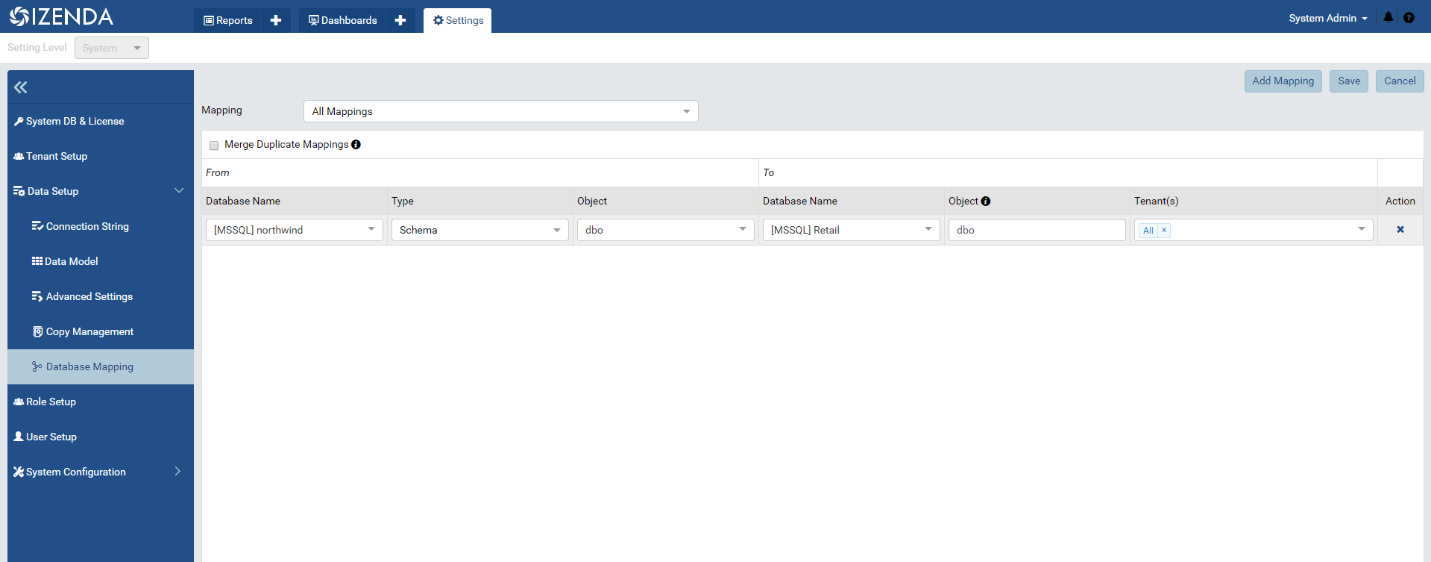
Task: Open To Database Name Retail dropdown
Action: 851,230
